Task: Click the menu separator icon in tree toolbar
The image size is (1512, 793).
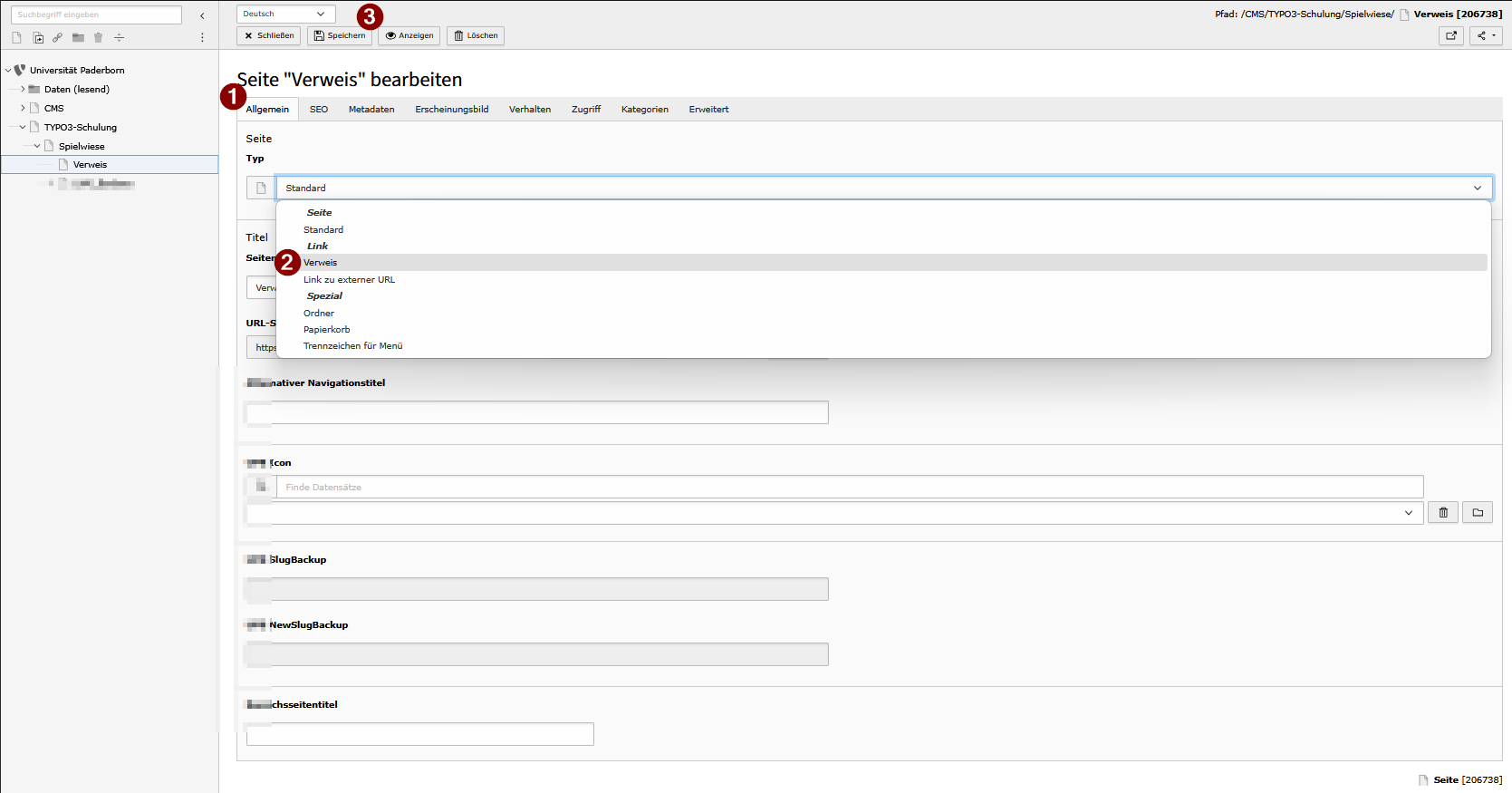Action: pos(119,37)
